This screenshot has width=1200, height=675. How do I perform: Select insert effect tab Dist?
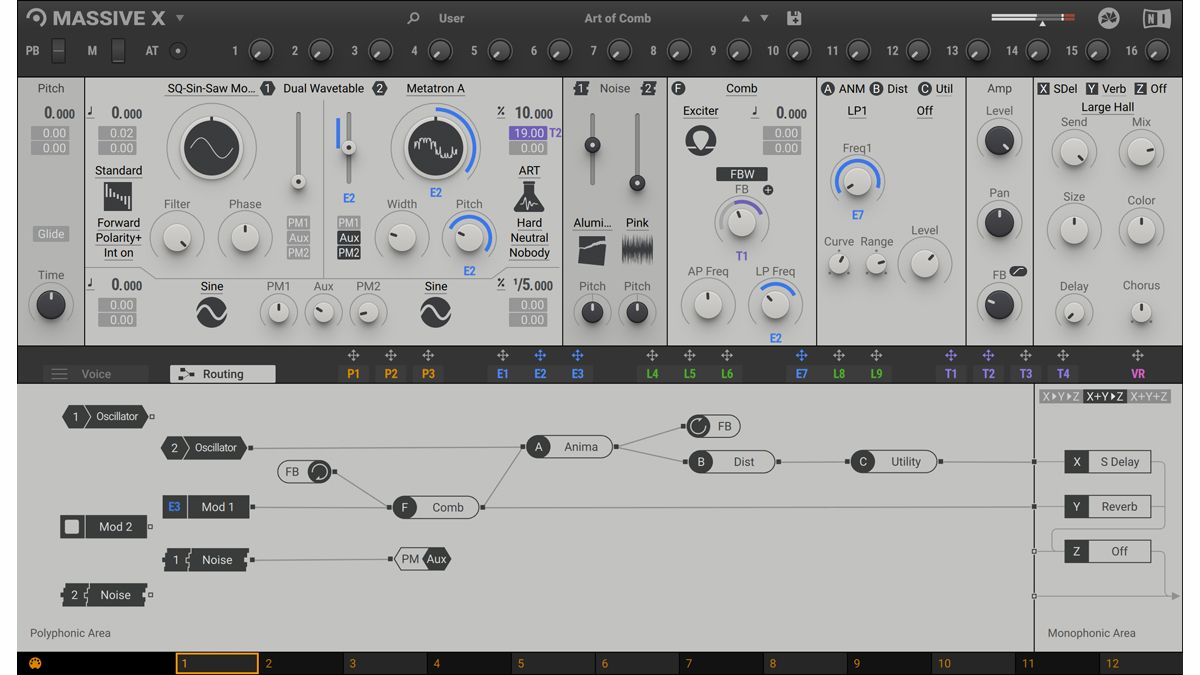[x=889, y=88]
